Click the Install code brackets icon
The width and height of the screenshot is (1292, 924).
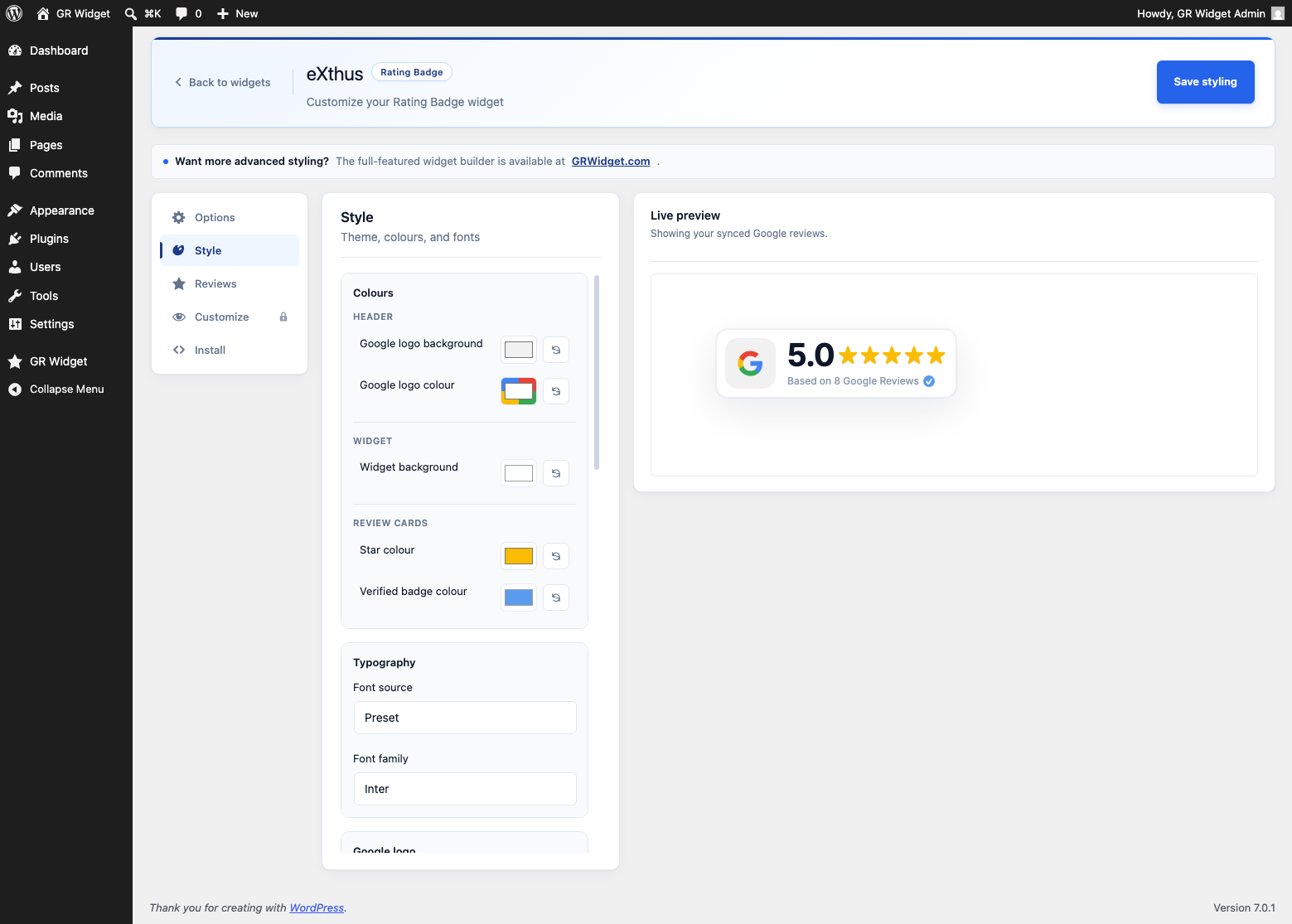pyautogui.click(x=178, y=350)
